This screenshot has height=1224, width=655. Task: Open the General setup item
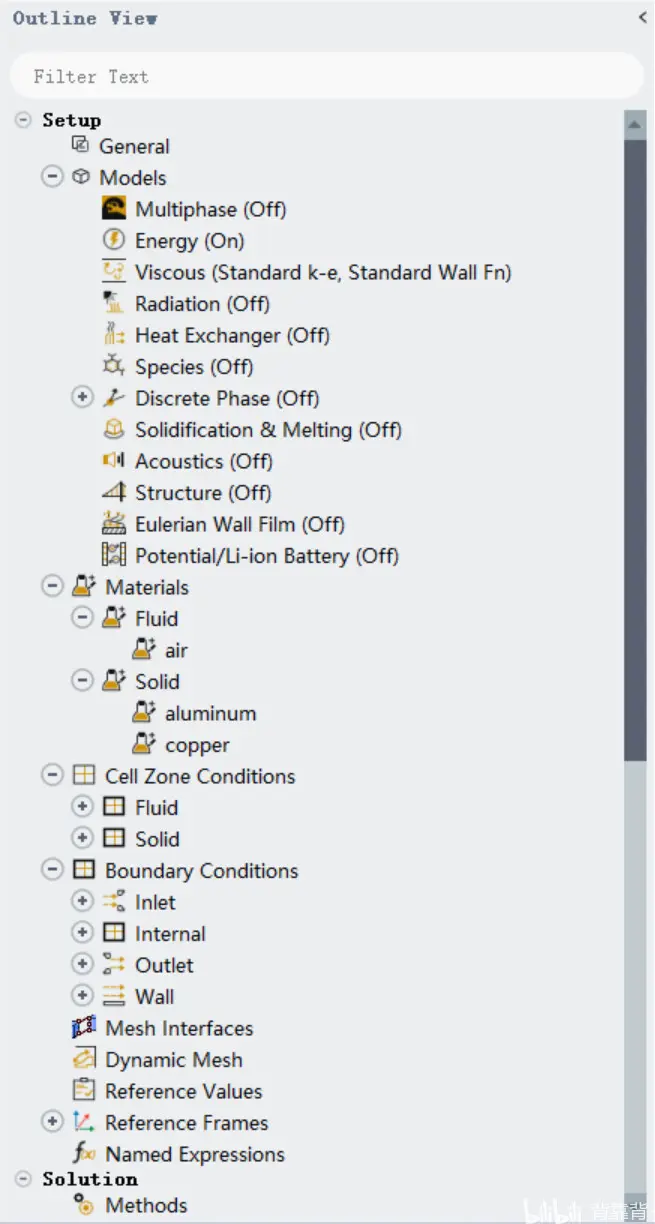click(x=134, y=146)
